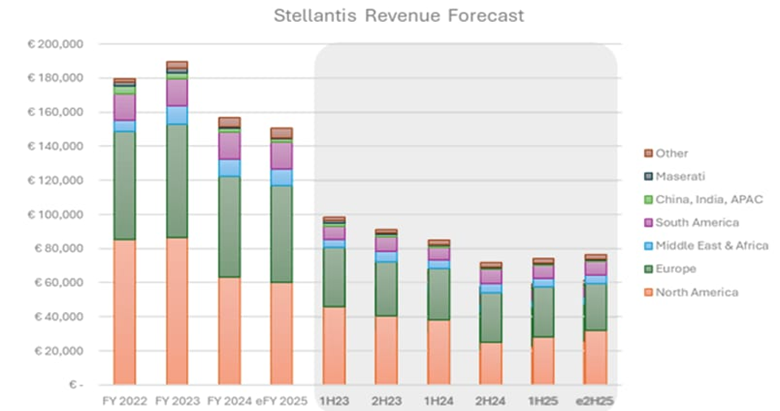Viewport: 780px width, 411px height.
Task: Select the China, India, APAC legend swatch
Action: (648, 199)
